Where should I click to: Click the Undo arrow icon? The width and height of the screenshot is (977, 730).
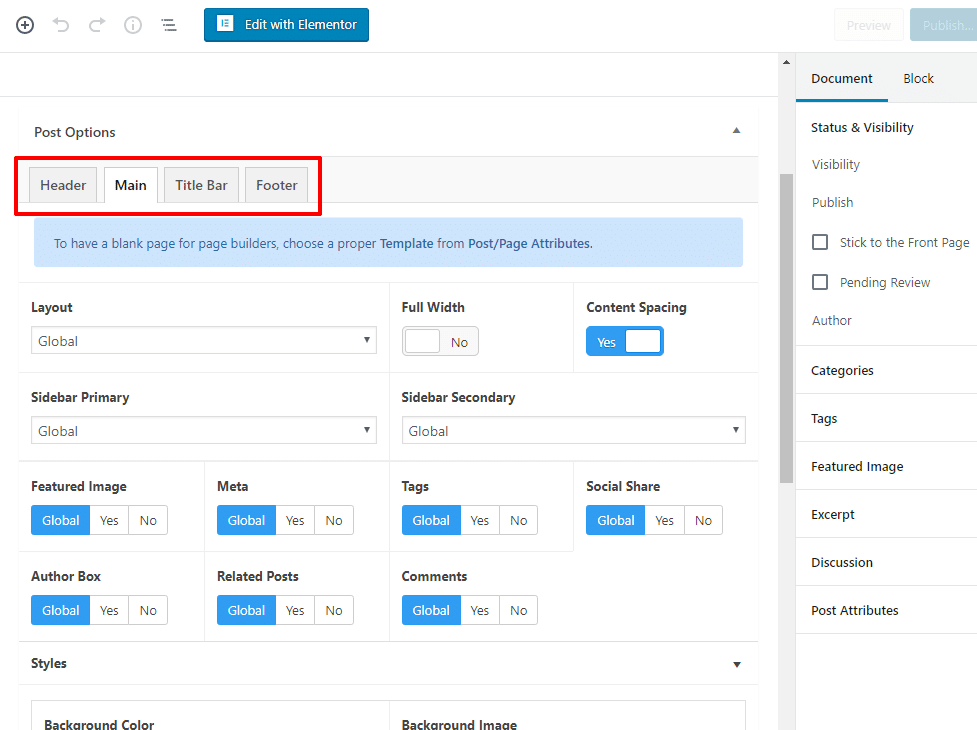[x=61, y=25]
